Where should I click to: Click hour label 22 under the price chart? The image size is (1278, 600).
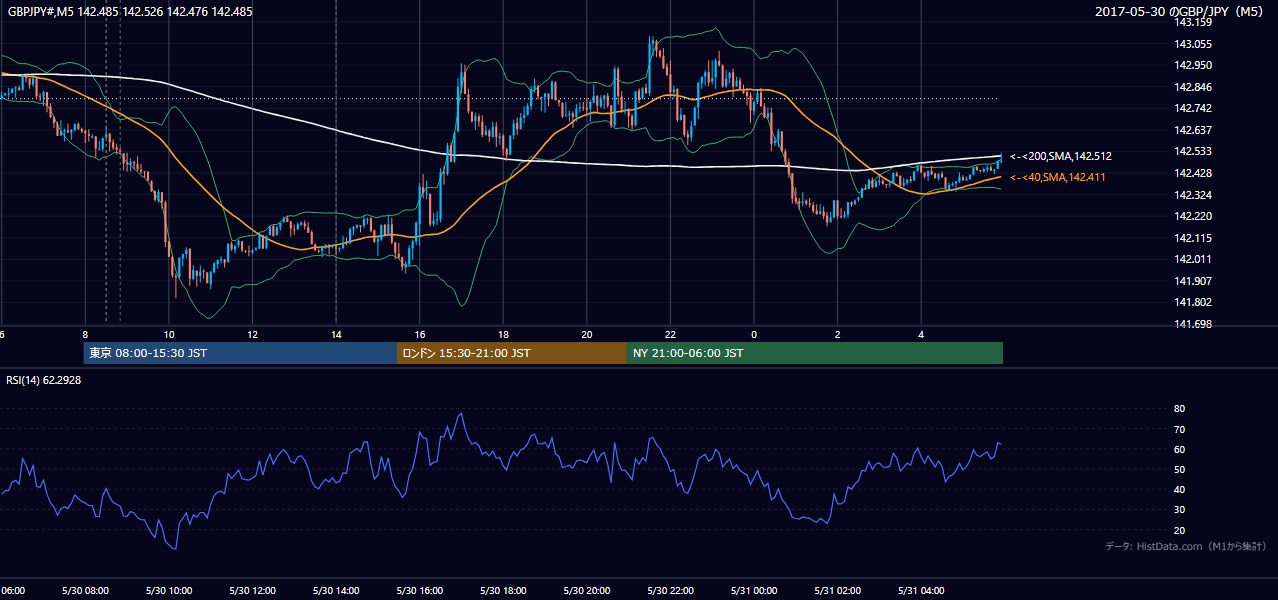[670, 334]
